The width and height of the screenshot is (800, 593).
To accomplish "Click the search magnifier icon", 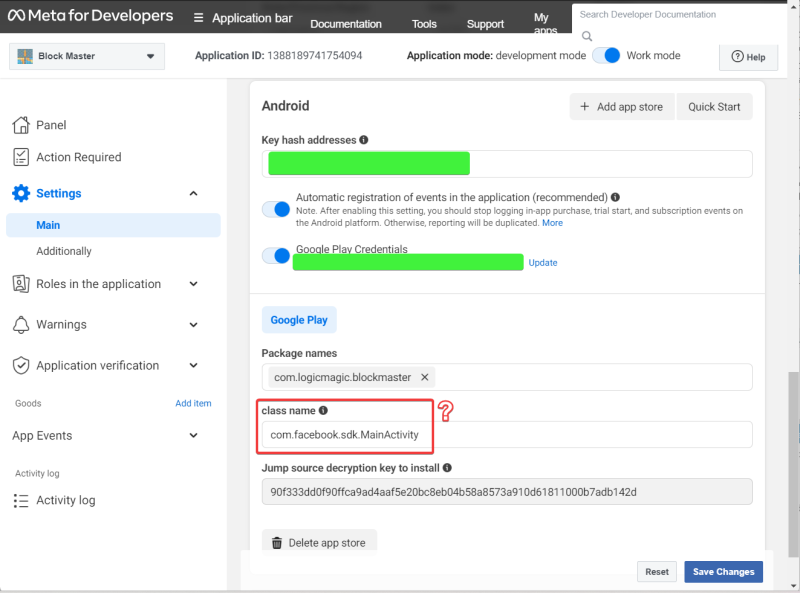I will coord(587,36).
